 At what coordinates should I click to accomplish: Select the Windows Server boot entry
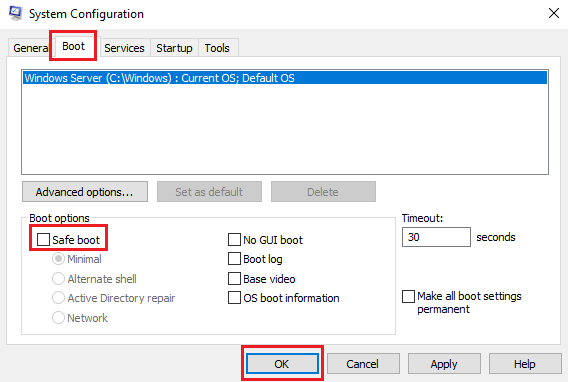point(285,78)
